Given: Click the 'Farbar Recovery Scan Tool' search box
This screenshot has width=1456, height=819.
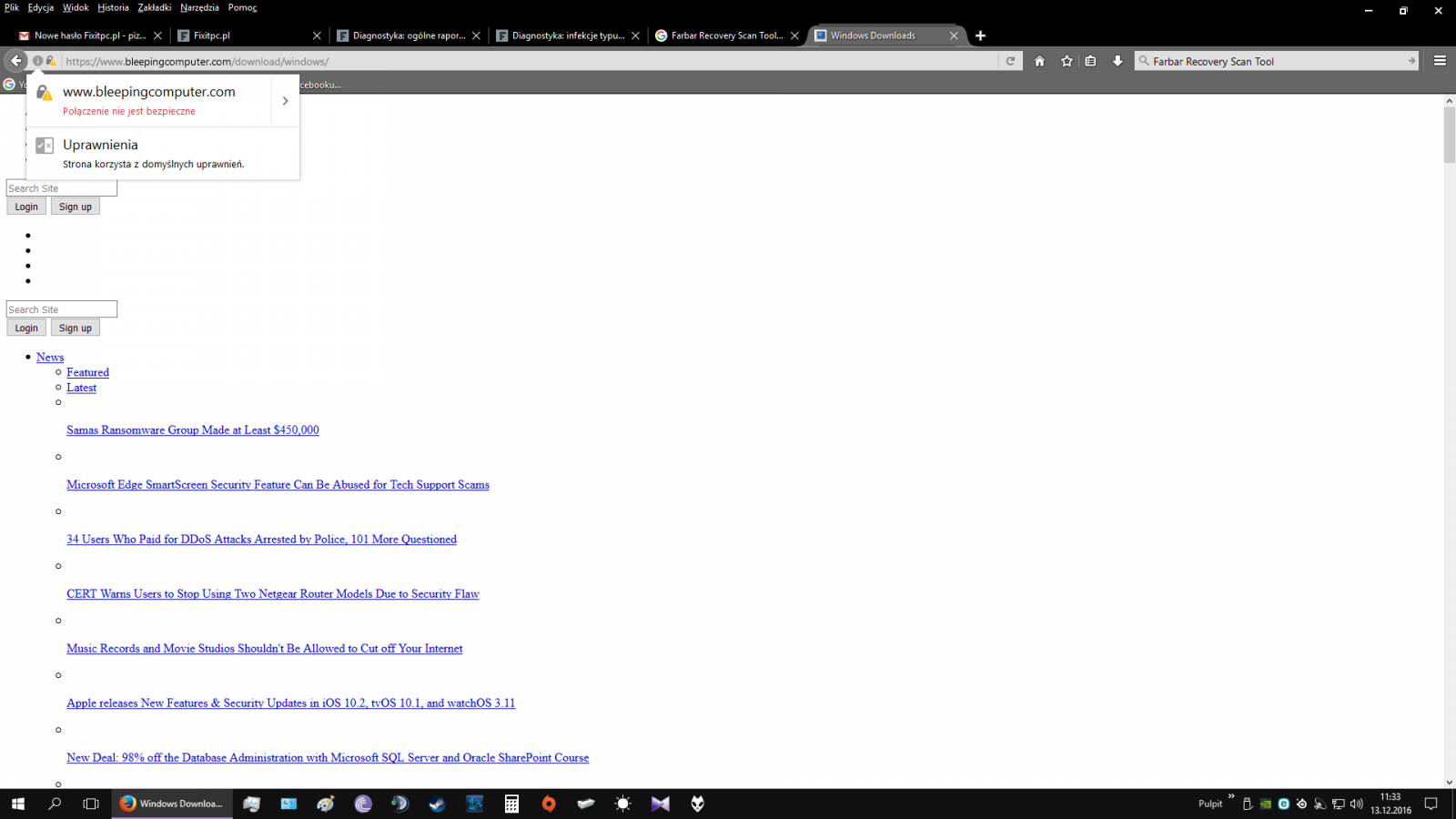Looking at the screenshot, I should coord(1274,61).
